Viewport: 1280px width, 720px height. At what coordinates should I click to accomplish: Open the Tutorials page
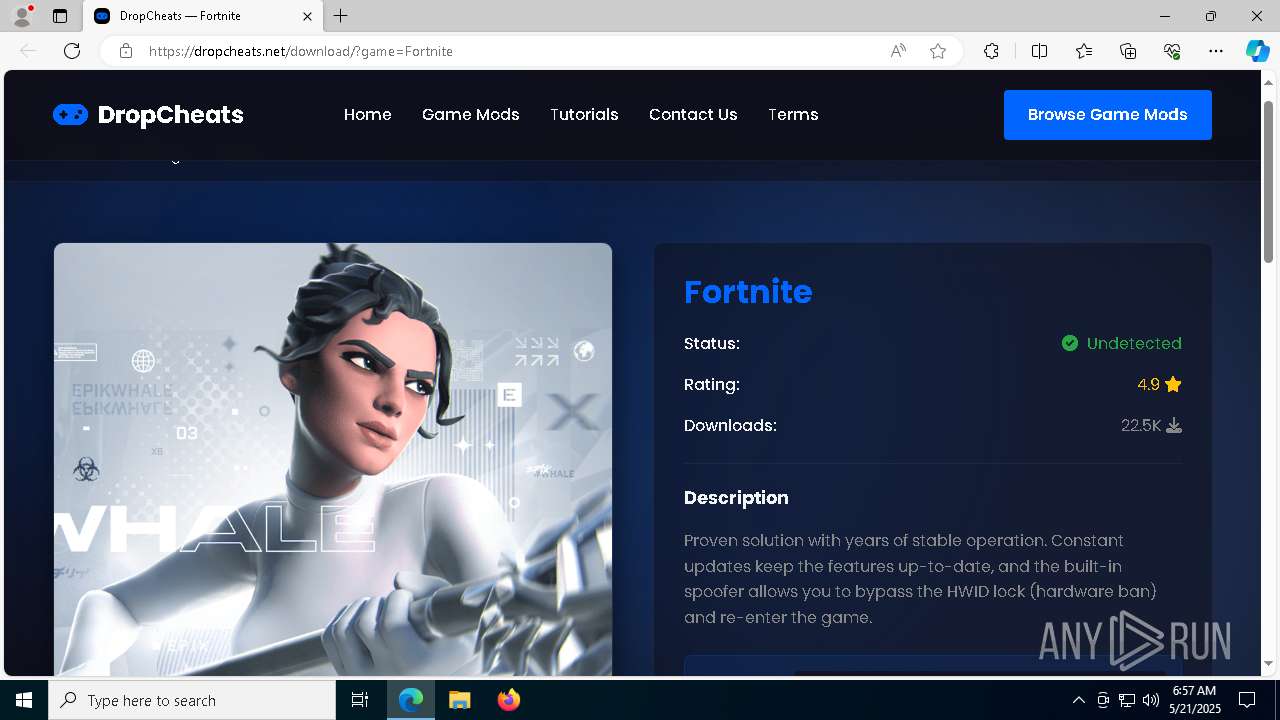(584, 115)
